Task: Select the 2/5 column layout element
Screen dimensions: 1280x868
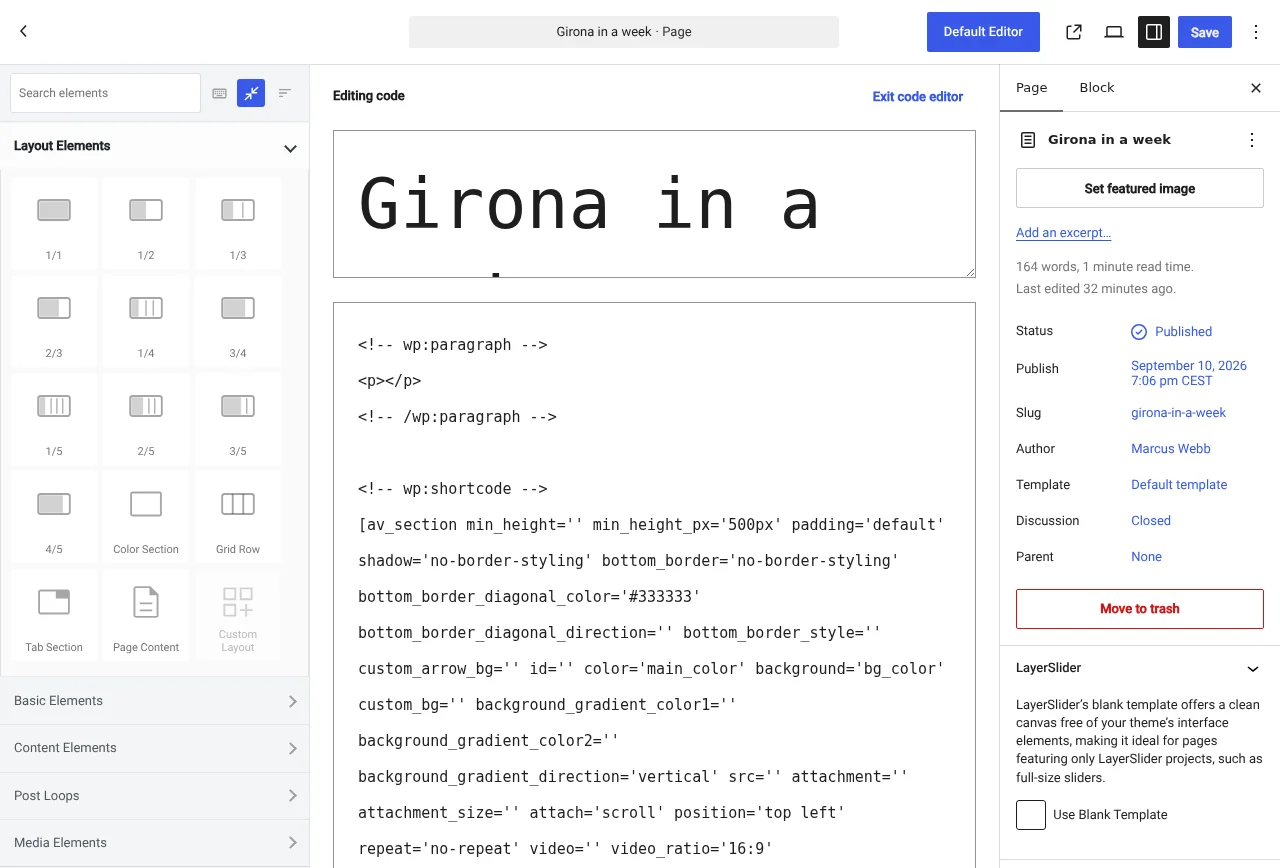Action: coord(146,420)
